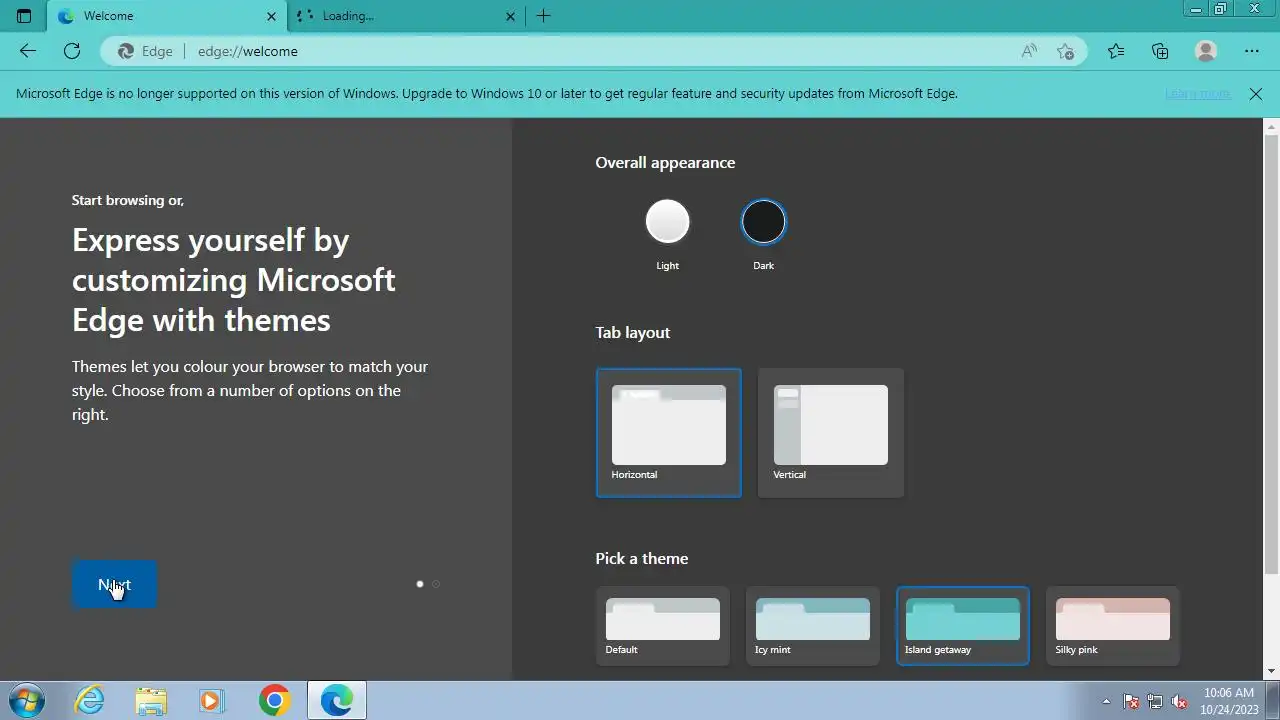Click the Learn more link

pos(1198,93)
